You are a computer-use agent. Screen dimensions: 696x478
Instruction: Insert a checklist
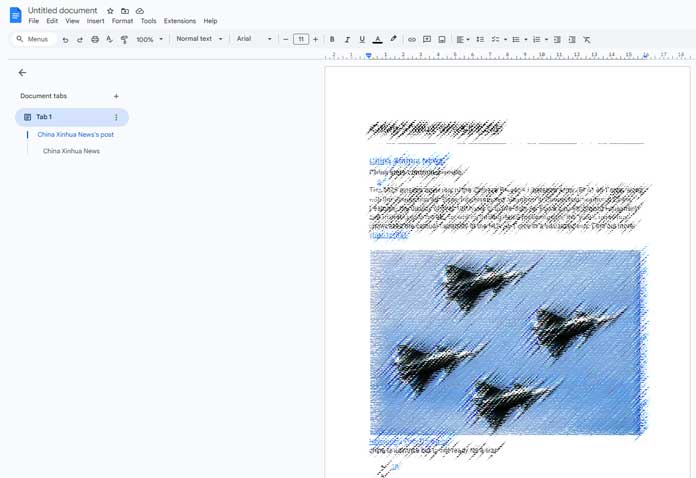(495, 40)
